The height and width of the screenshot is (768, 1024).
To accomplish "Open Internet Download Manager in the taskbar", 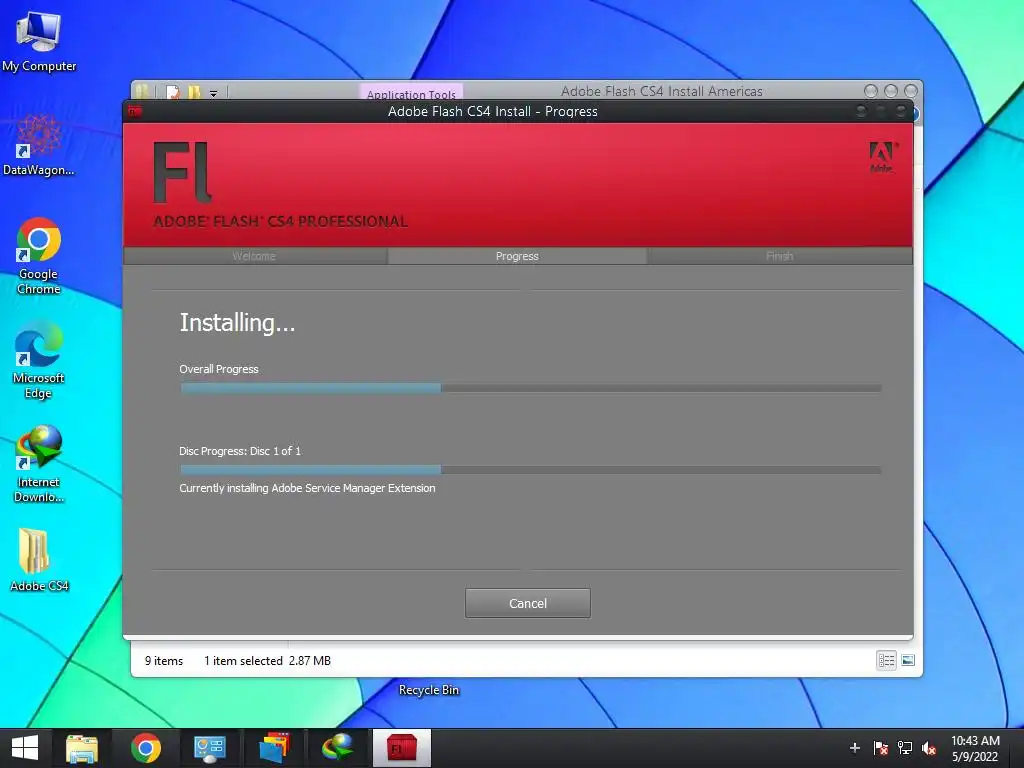I will pos(338,748).
